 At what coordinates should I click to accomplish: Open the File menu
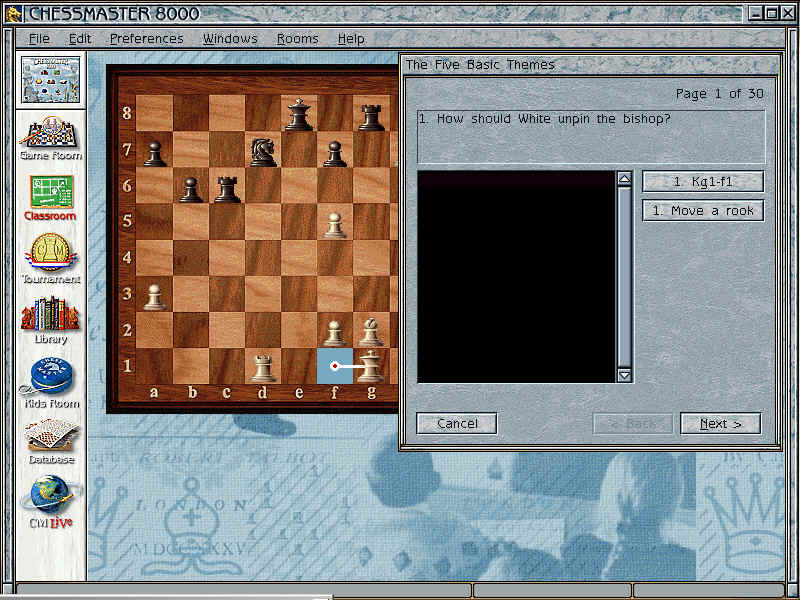click(x=39, y=39)
